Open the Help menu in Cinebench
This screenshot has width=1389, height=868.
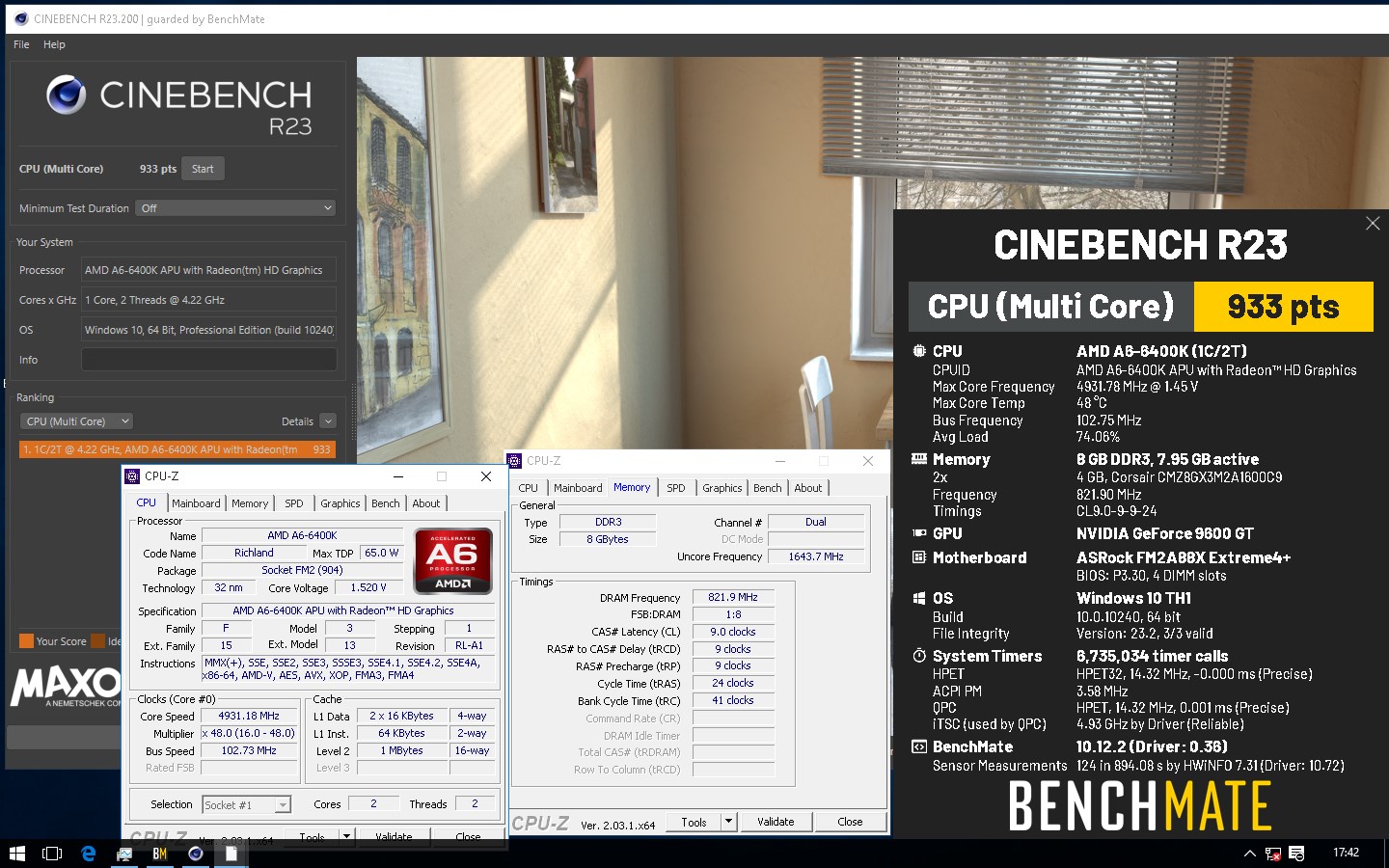pos(54,44)
